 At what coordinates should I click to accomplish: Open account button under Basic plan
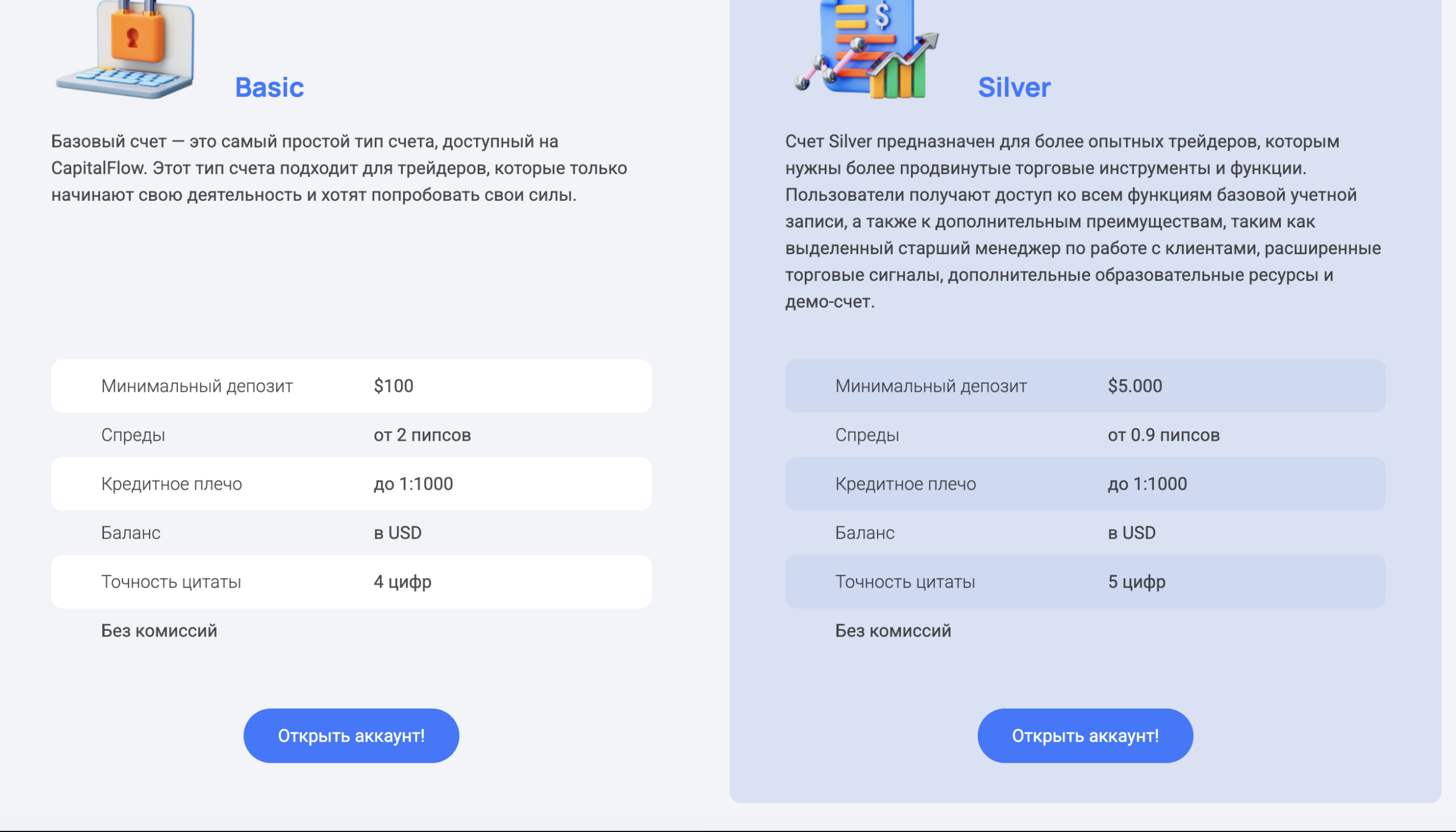click(x=351, y=735)
